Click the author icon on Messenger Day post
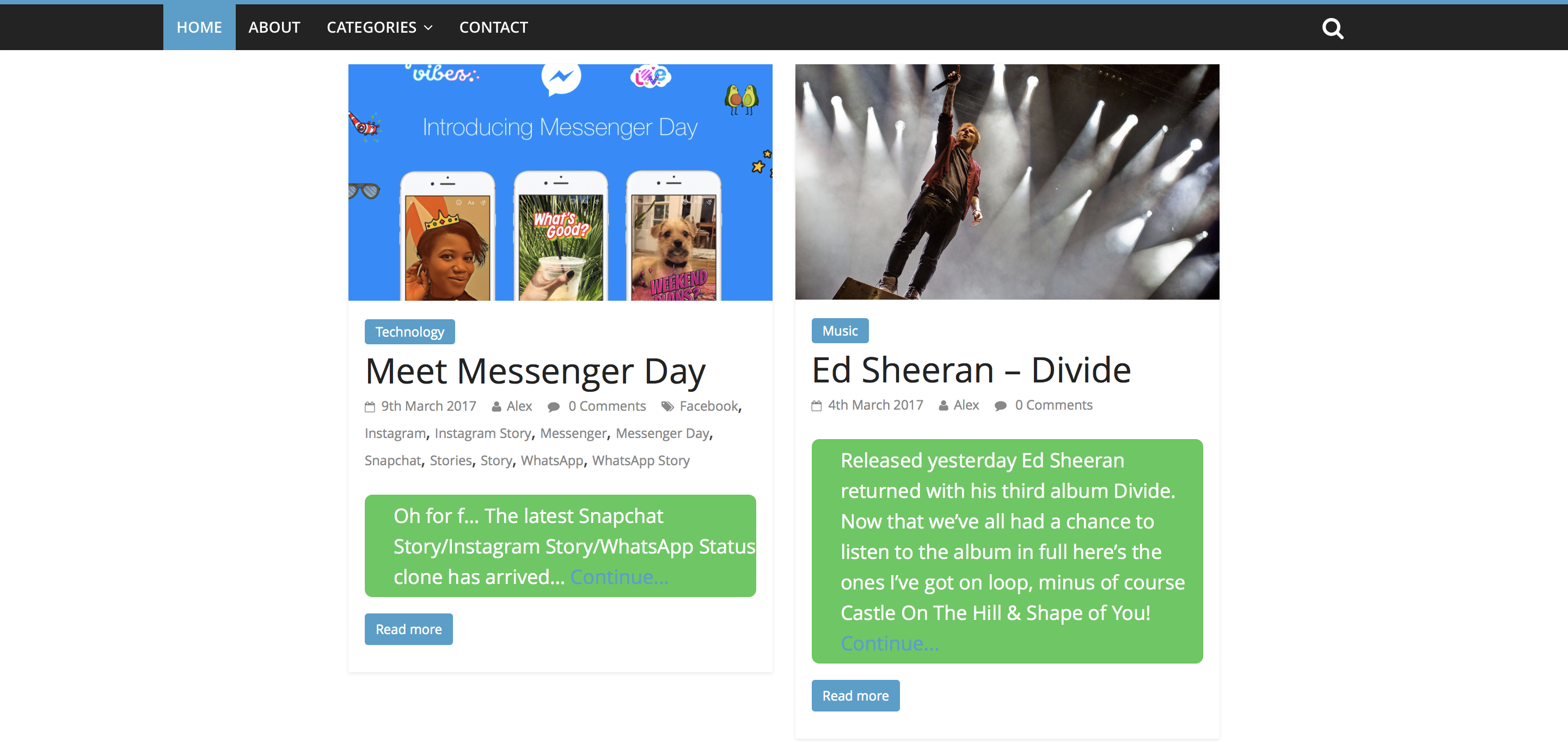This screenshot has height=742, width=1568. (497, 407)
